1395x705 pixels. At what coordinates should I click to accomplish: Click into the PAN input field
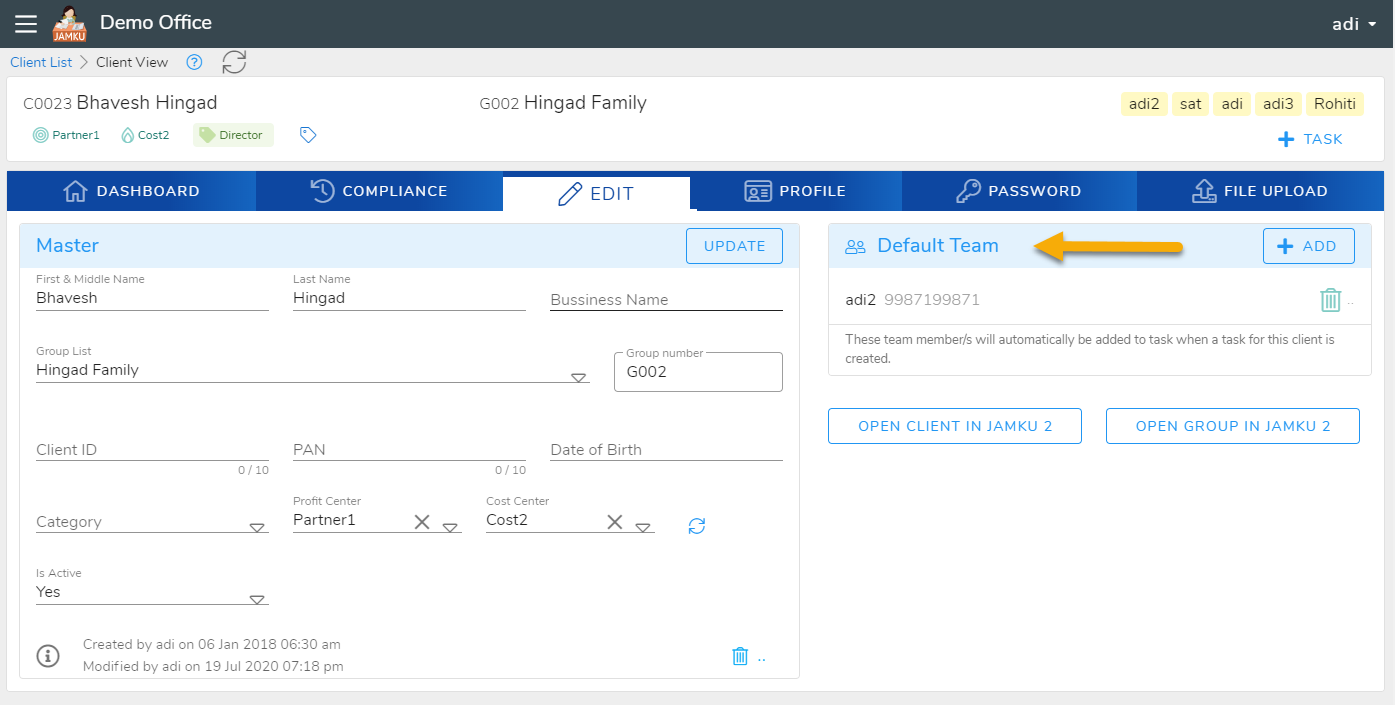point(408,450)
